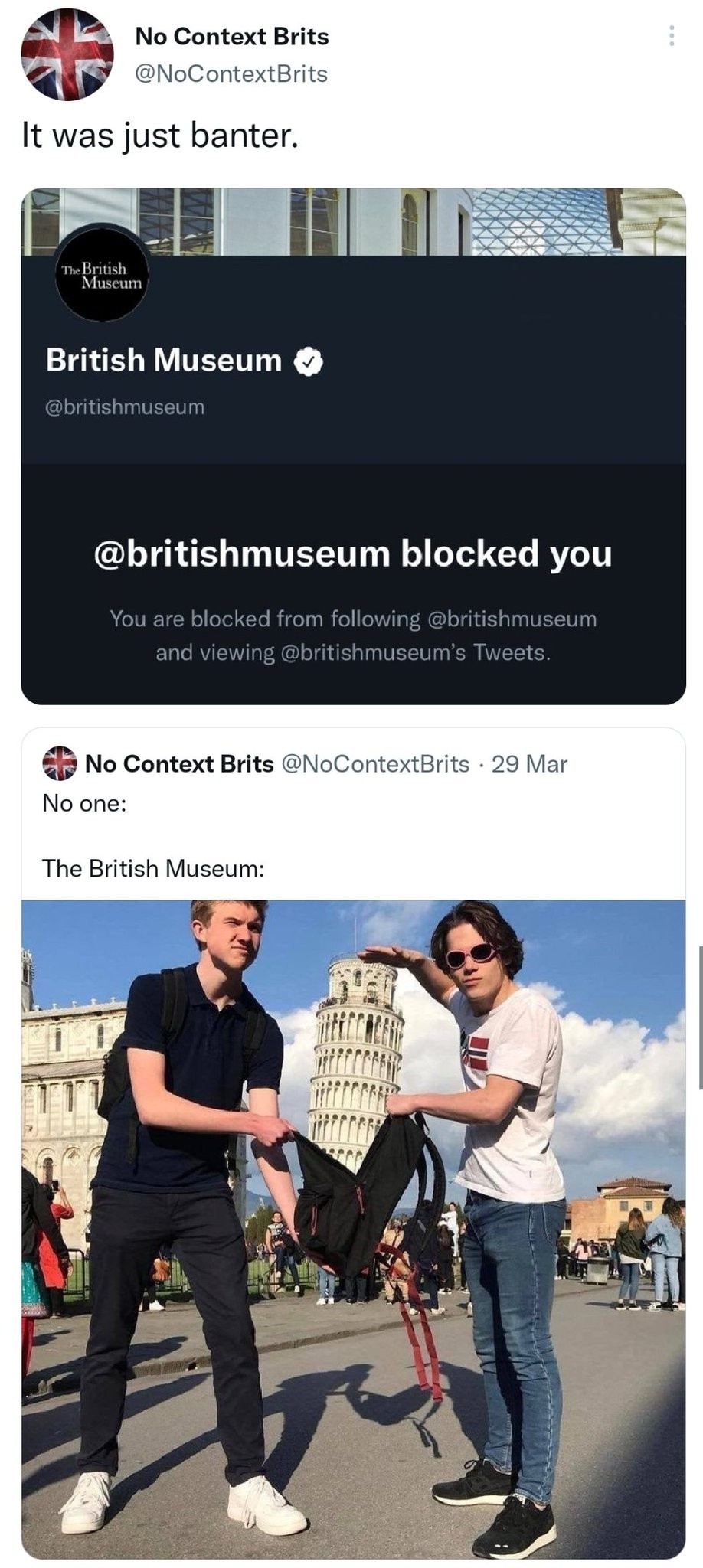Click the grey @britishmuseum handle under the name
The image size is (703, 1568).
point(126,407)
